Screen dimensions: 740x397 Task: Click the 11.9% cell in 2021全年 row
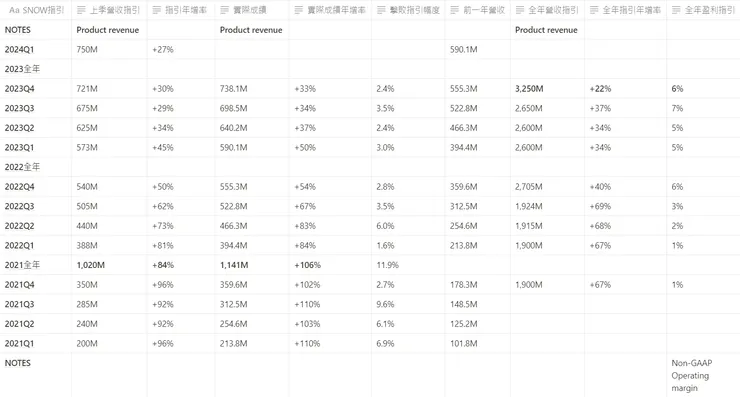[387, 265]
